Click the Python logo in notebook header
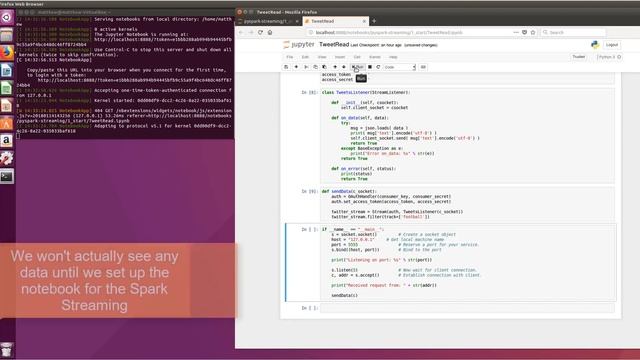The image size is (640, 360). pos(595,45)
